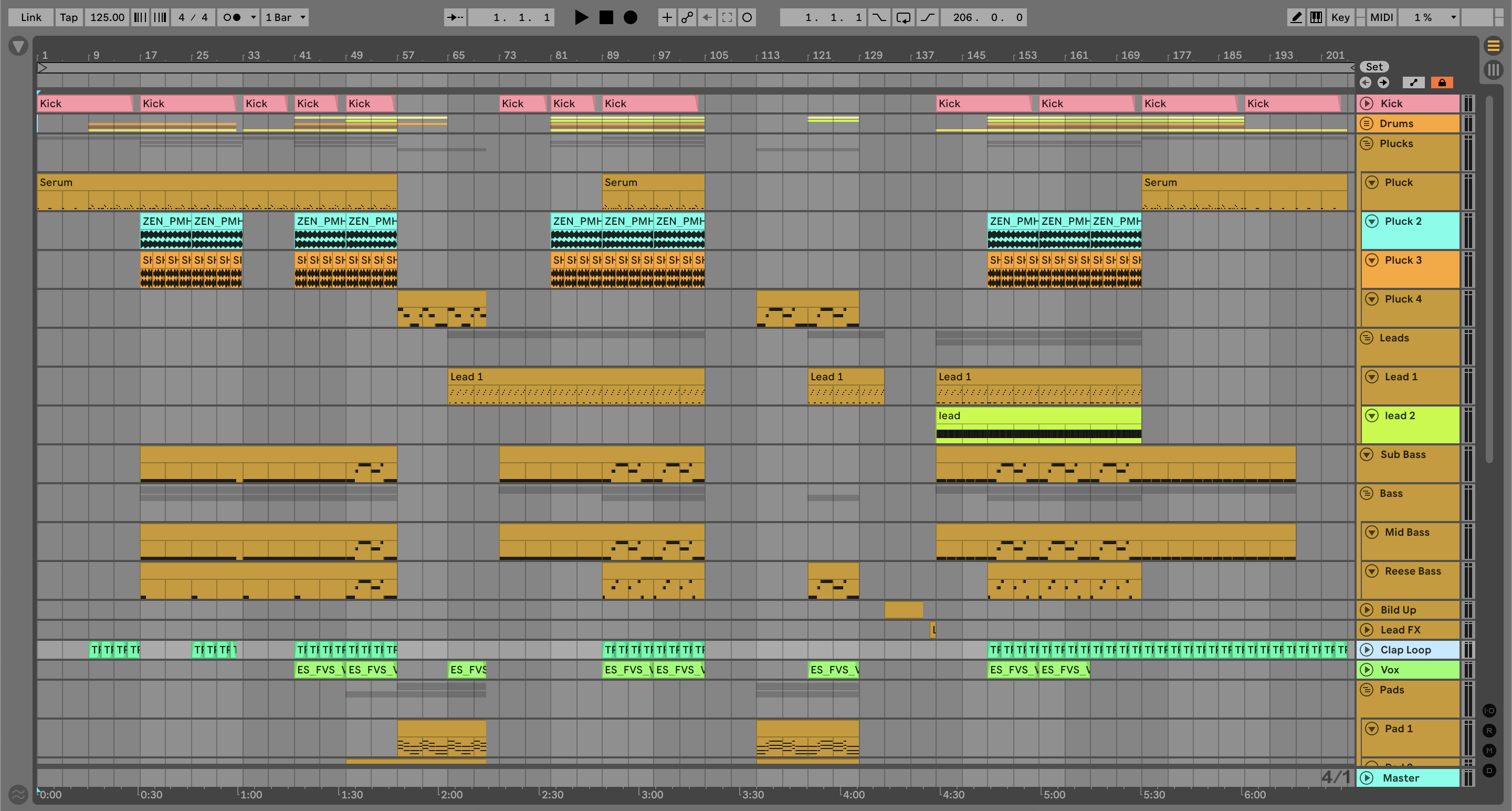The width and height of the screenshot is (1512, 811).
Task: Jump to next locator arrow
Action: [x=1383, y=83]
